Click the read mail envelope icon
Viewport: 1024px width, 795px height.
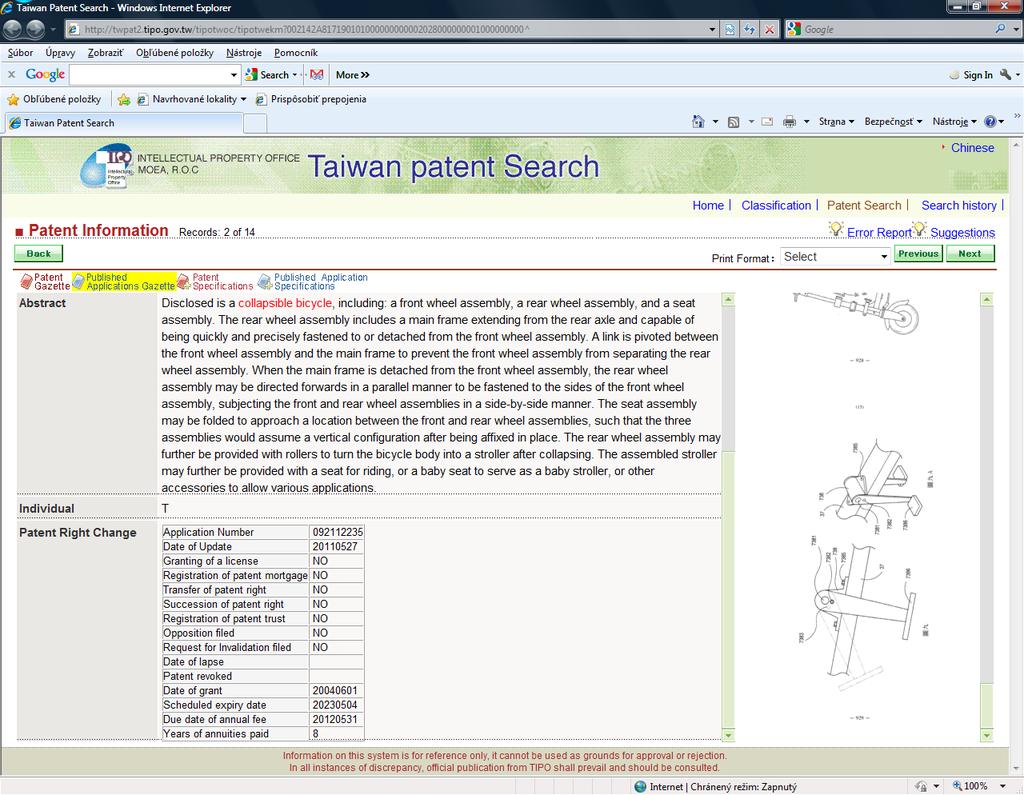tap(767, 122)
